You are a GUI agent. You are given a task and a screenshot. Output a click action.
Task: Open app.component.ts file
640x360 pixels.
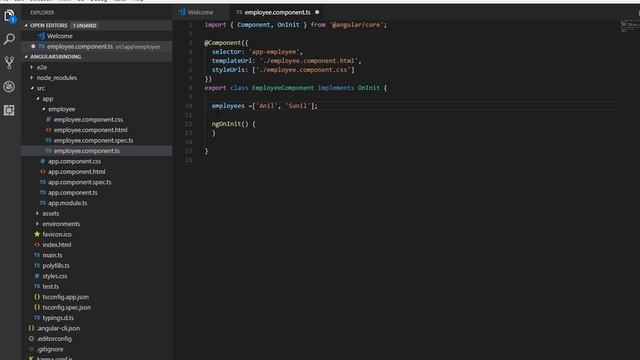[x=97, y=193]
